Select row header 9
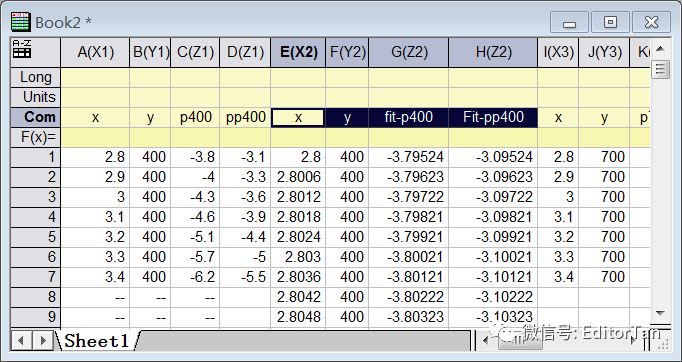The height and width of the screenshot is (362, 682). point(36,317)
